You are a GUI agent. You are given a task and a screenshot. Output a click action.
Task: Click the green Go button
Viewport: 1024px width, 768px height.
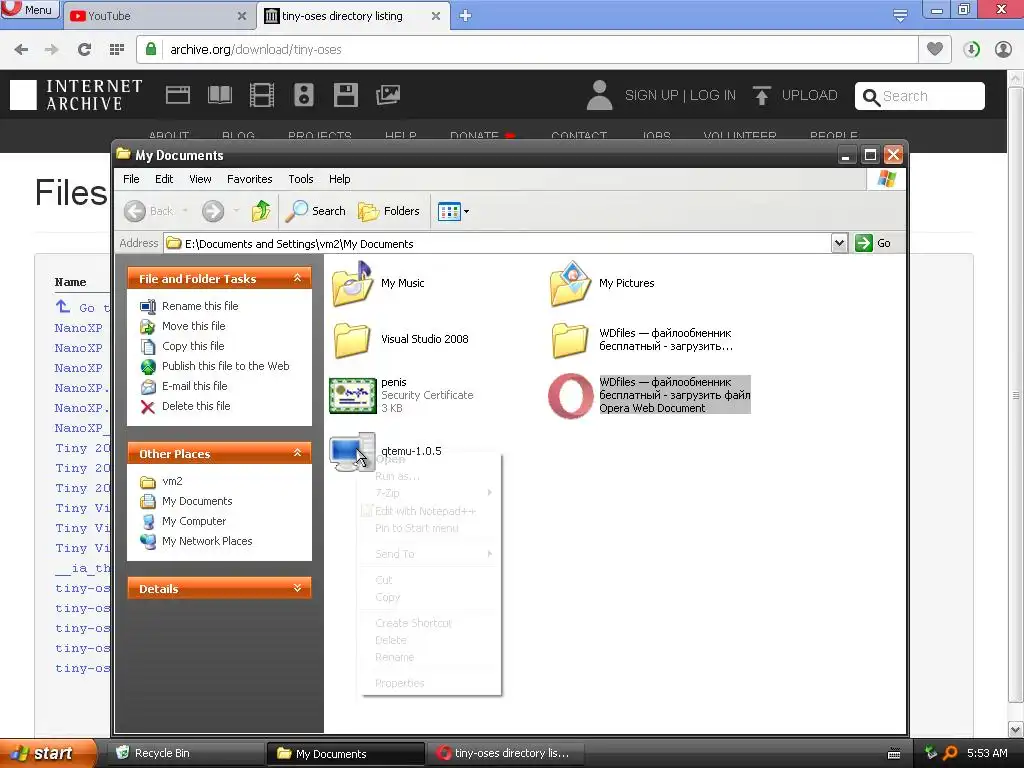click(x=873, y=244)
